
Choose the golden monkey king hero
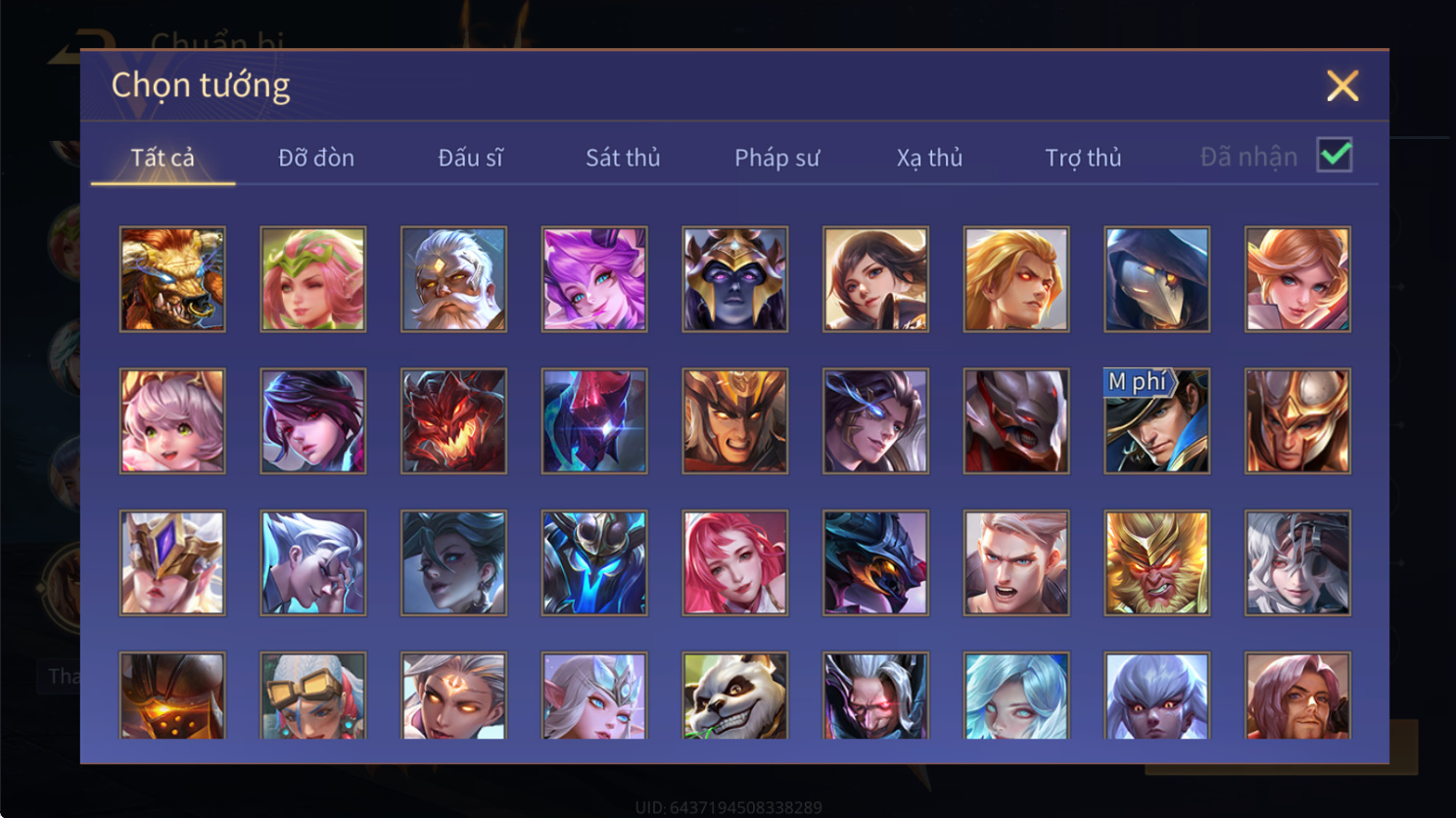pyautogui.click(x=1157, y=563)
